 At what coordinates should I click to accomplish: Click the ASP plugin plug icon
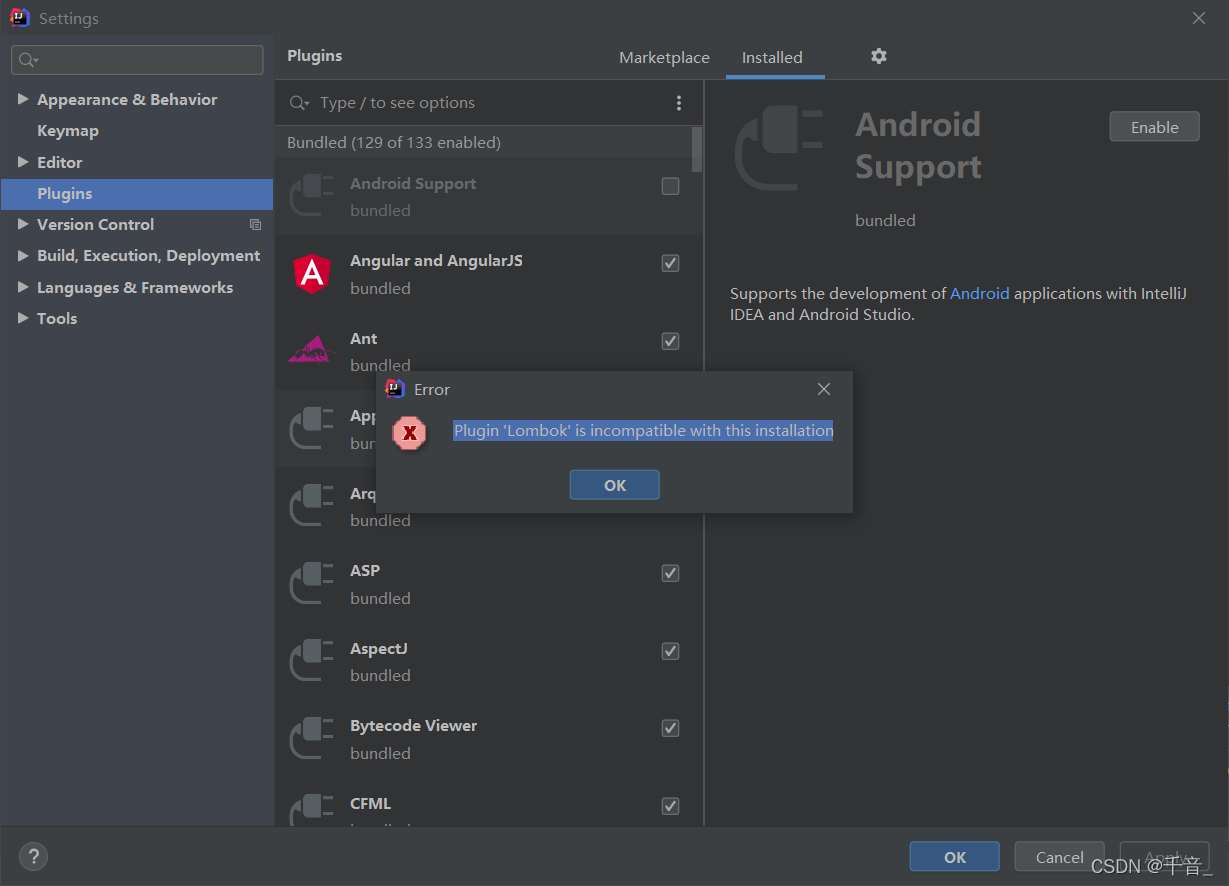point(311,584)
